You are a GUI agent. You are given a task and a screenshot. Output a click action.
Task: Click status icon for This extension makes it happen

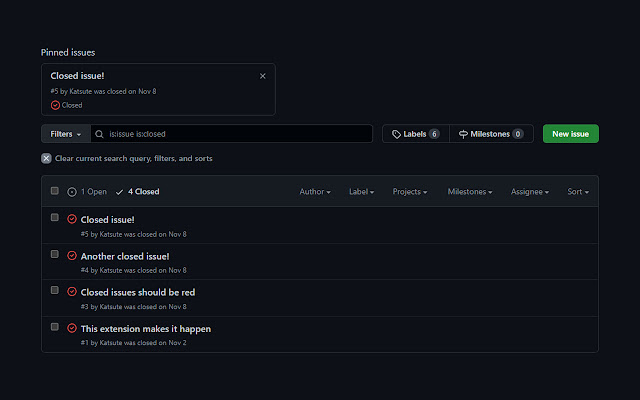(72, 328)
